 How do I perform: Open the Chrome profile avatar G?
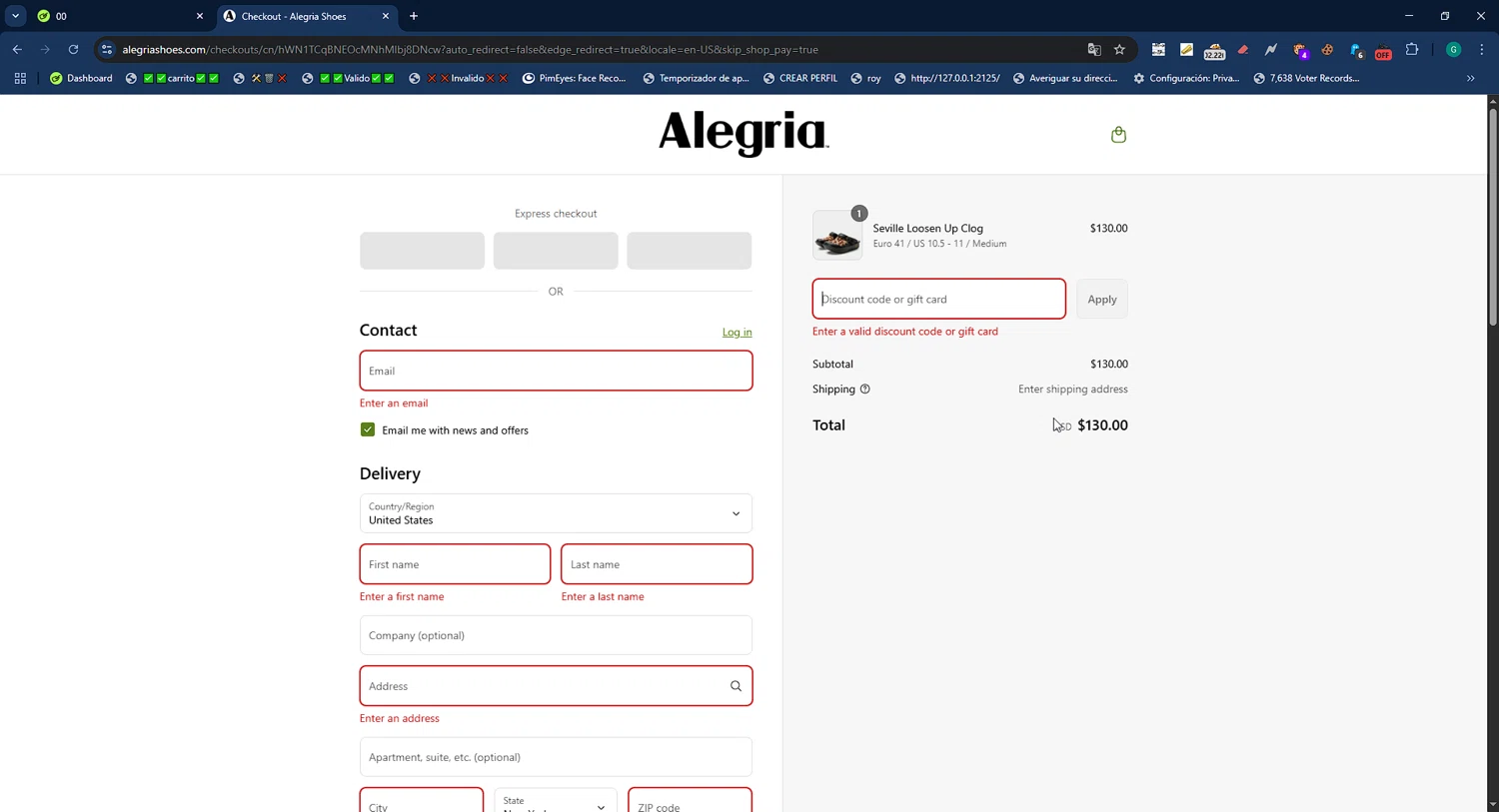1454,49
